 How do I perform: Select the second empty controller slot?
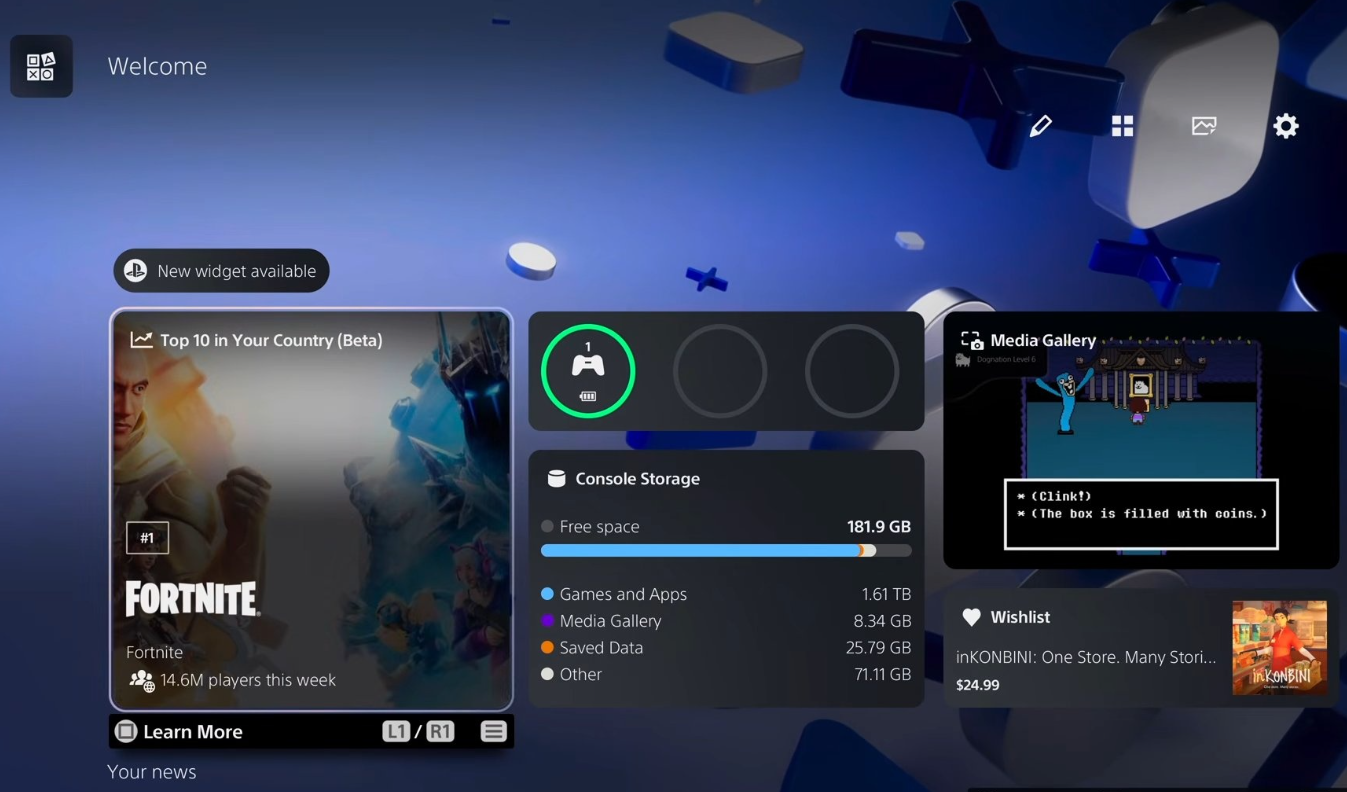click(720, 371)
